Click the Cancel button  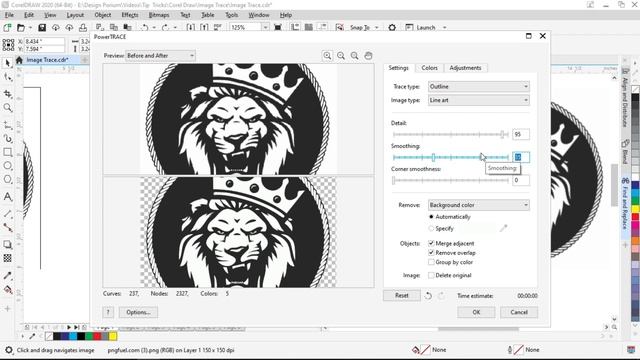[519, 312]
